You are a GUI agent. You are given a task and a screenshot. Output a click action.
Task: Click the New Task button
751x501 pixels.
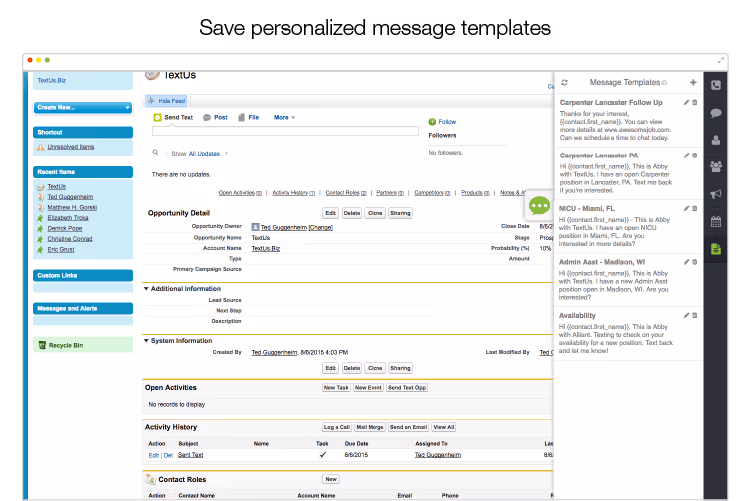(336, 387)
